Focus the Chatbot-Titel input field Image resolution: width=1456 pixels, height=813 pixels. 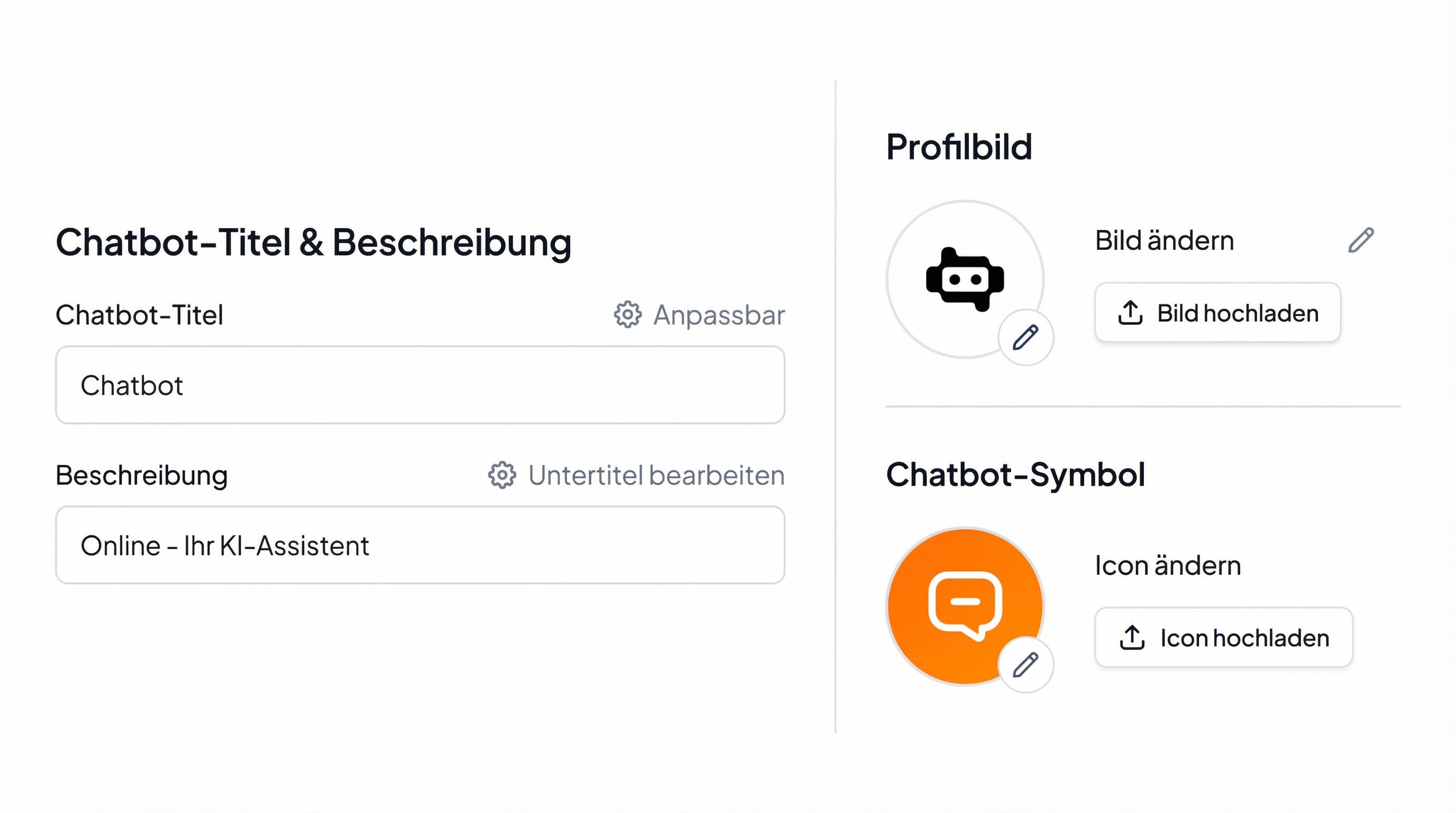point(420,385)
